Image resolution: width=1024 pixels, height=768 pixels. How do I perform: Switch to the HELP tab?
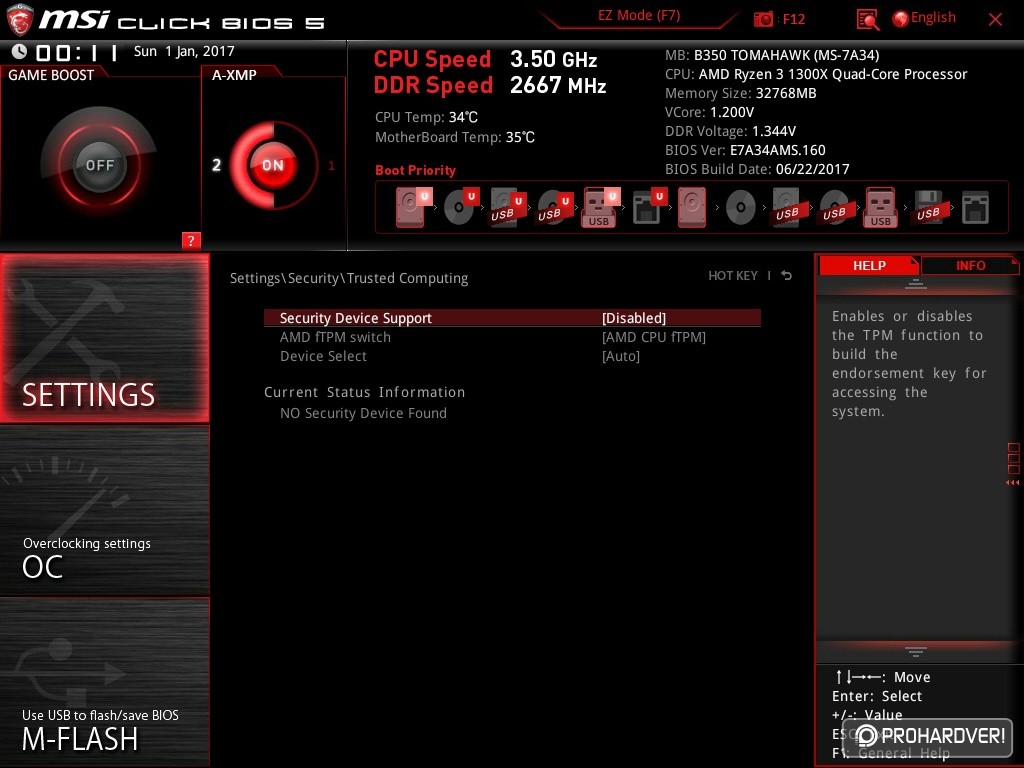point(869,265)
